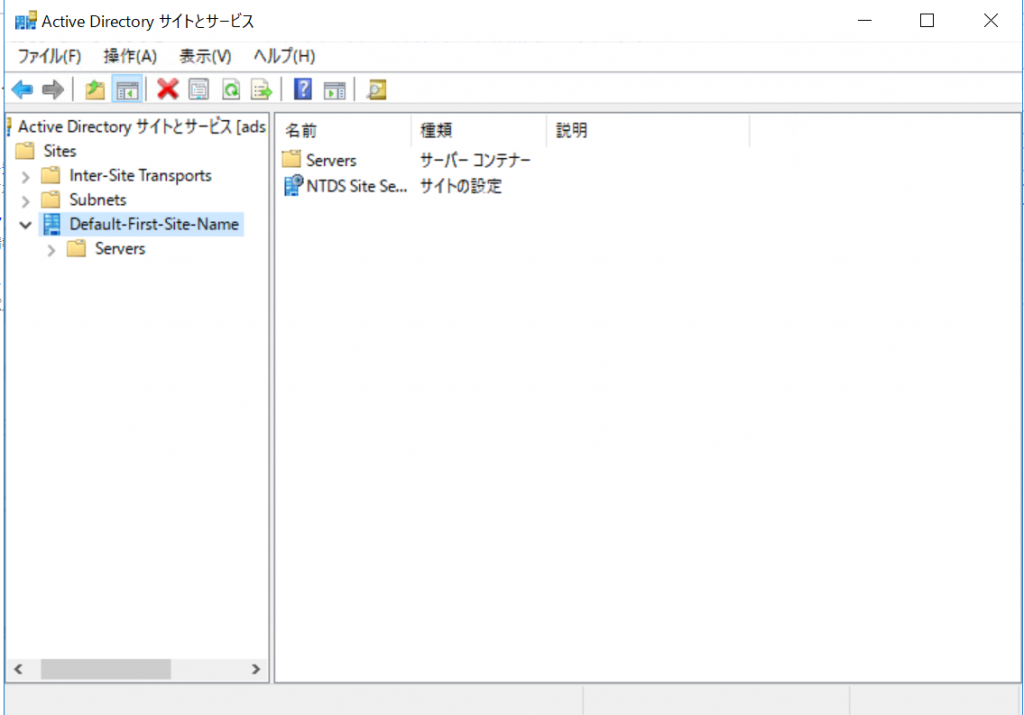Toggle the show/hide action pane icon
Screen dimensions: 1024x715
pyautogui.click(x=334, y=90)
